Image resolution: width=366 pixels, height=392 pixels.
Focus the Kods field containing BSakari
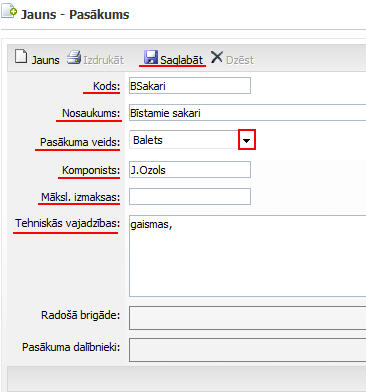click(x=190, y=86)
